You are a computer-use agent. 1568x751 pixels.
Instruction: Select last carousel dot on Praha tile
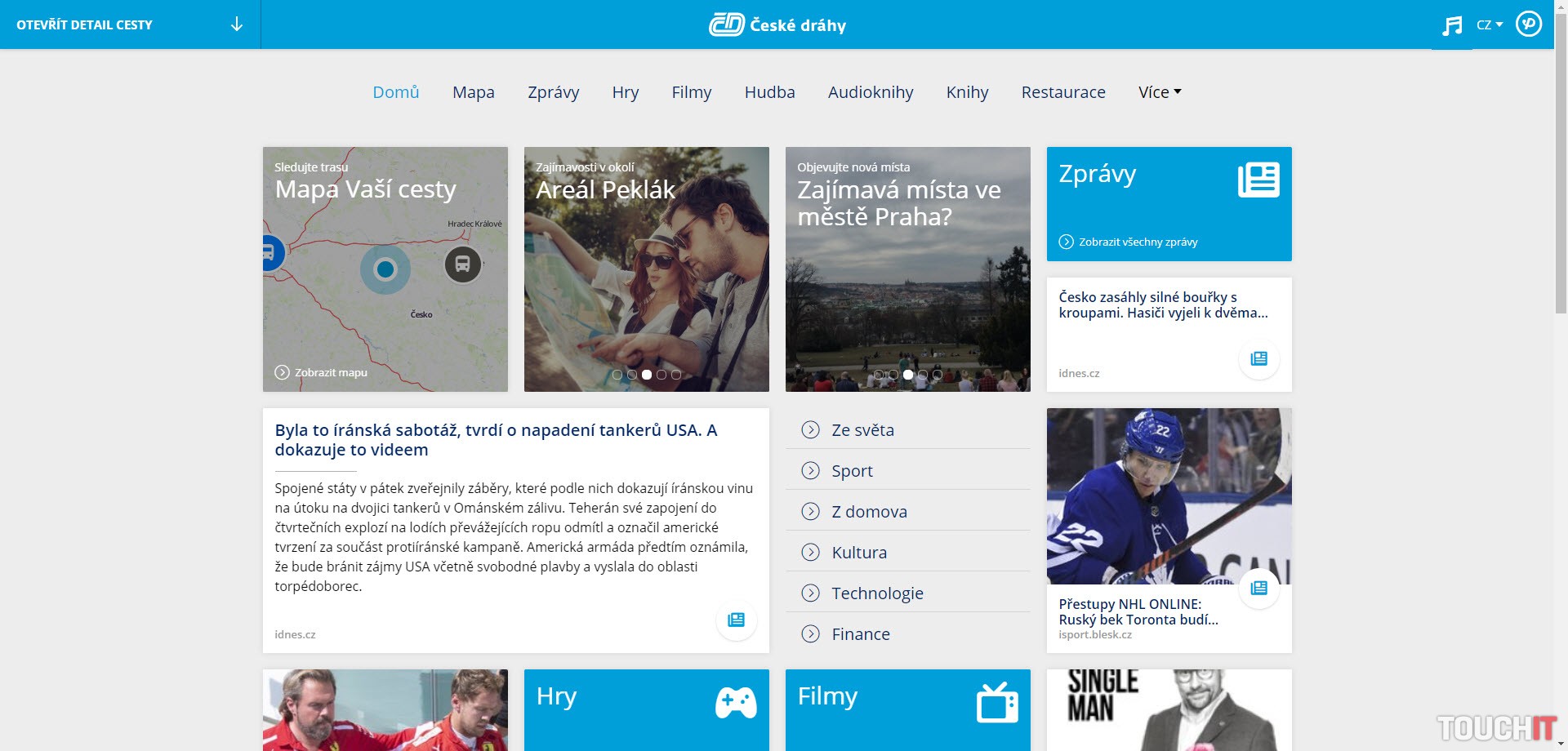938,375
